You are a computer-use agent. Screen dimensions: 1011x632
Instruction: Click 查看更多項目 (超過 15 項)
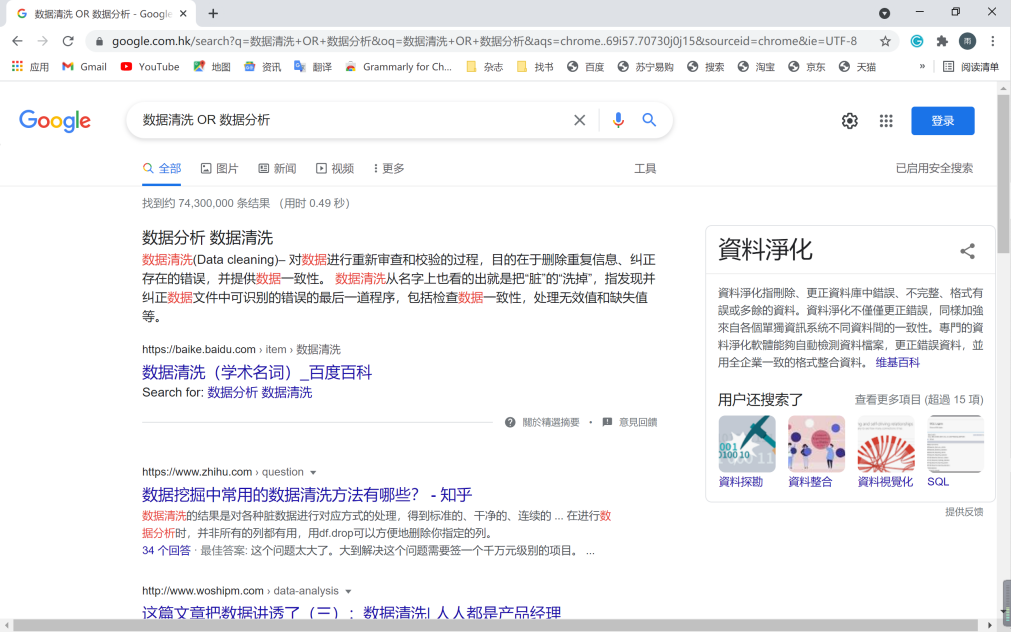[919, 400]
